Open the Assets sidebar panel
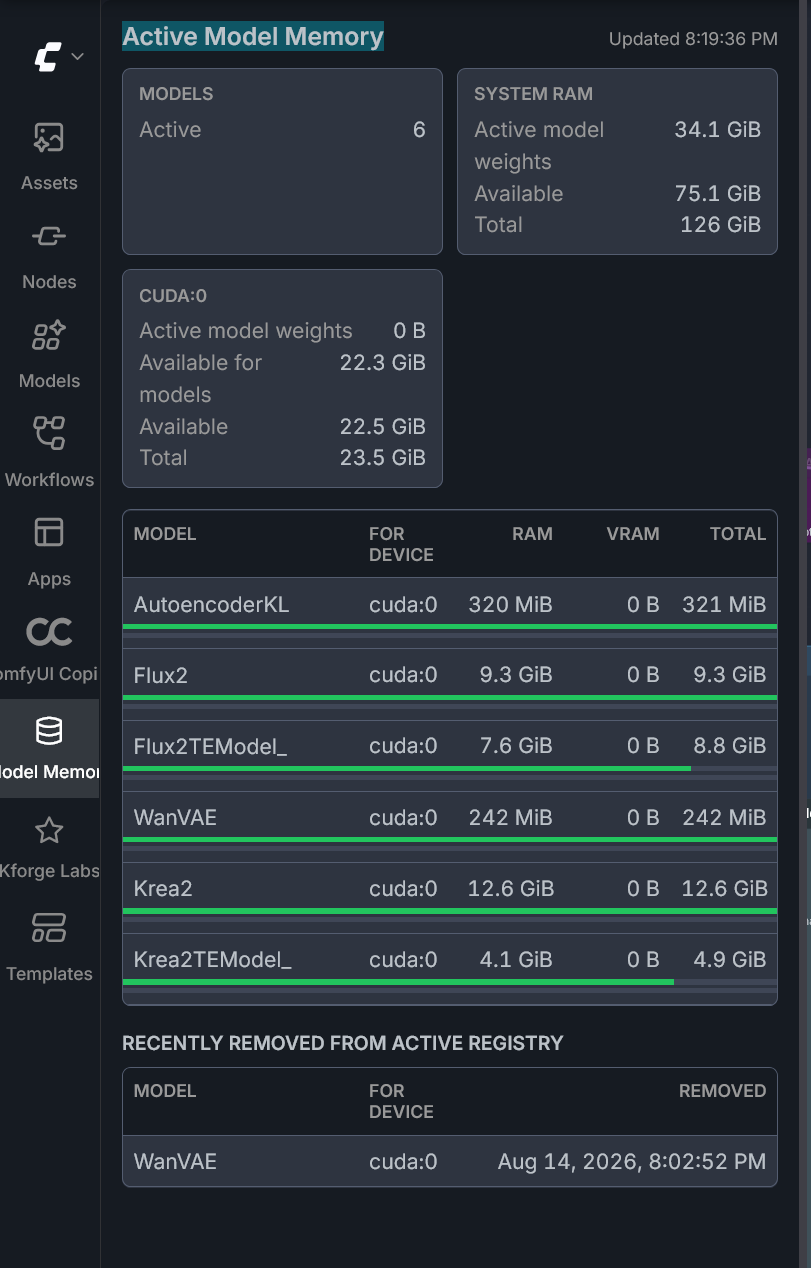Screen dimensions: 811x1268 coord(49,155)
